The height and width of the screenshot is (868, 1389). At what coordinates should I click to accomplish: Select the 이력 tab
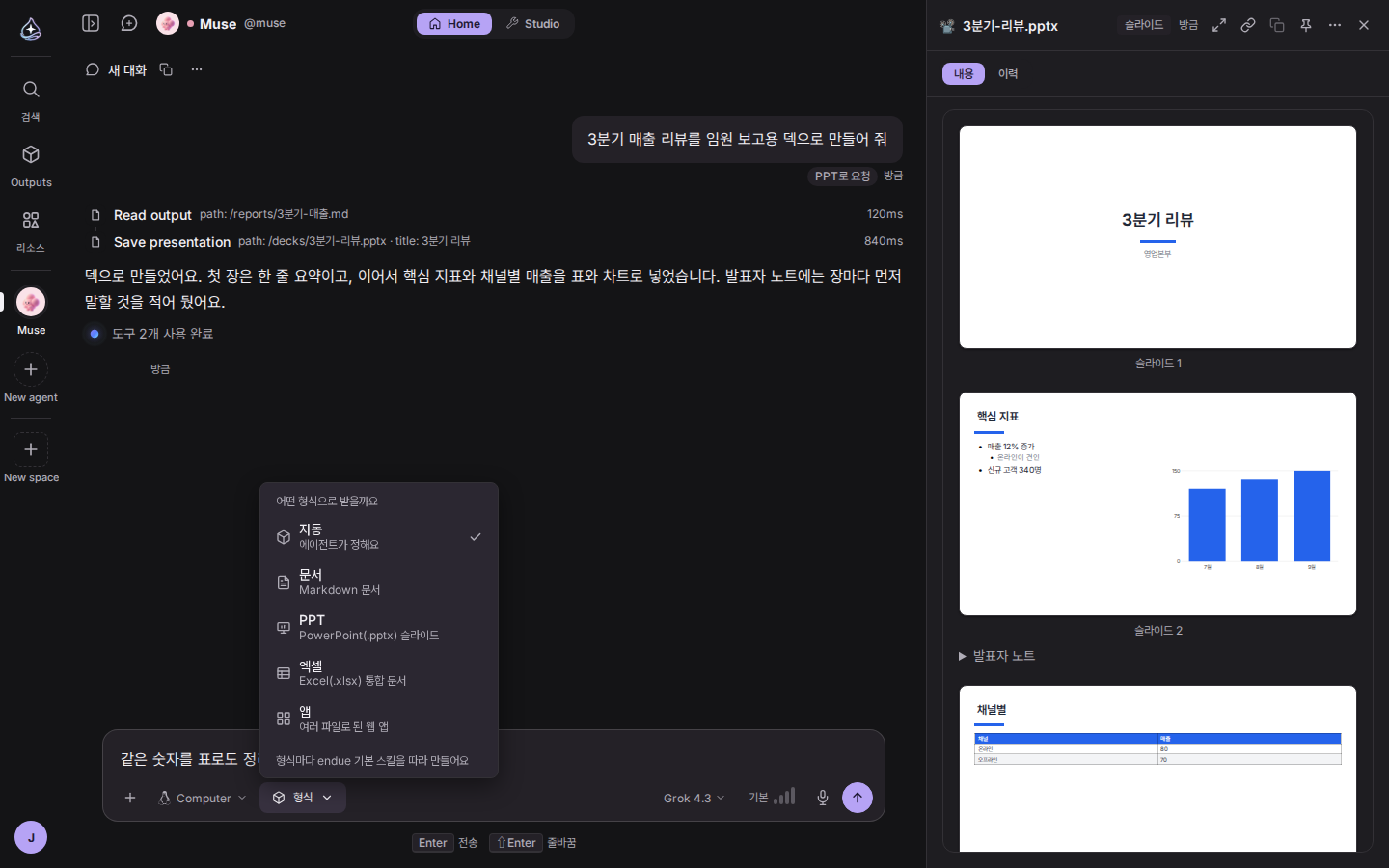tap(1008, 74)
